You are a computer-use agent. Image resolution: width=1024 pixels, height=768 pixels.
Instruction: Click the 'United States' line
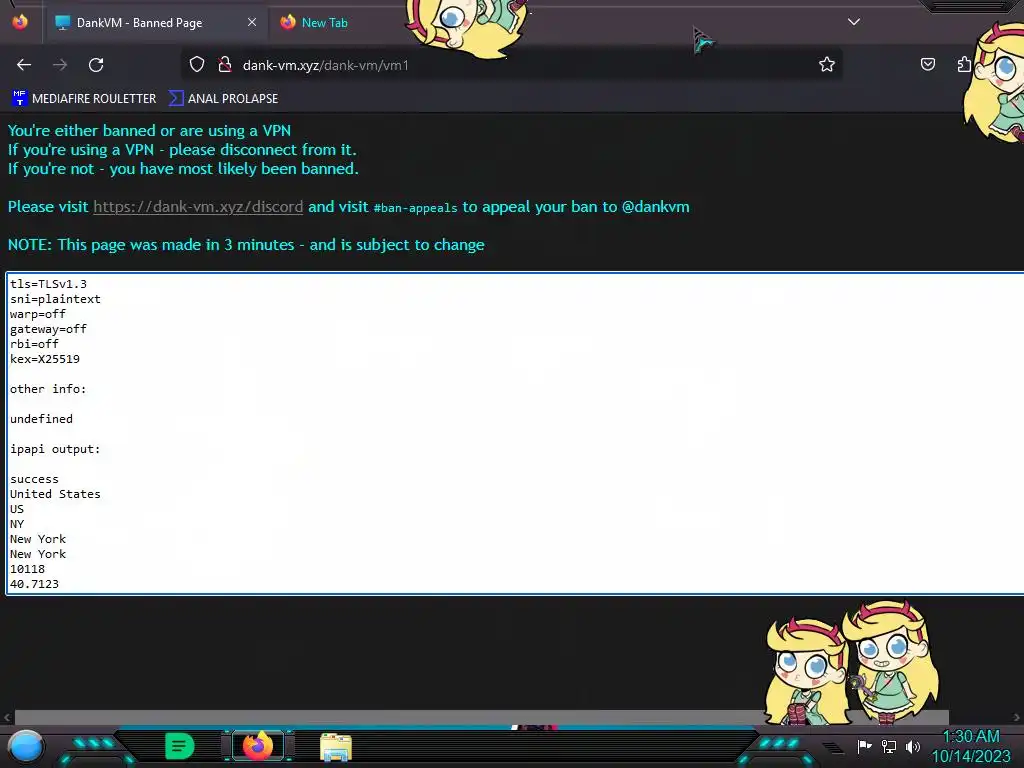coord(56,494)
